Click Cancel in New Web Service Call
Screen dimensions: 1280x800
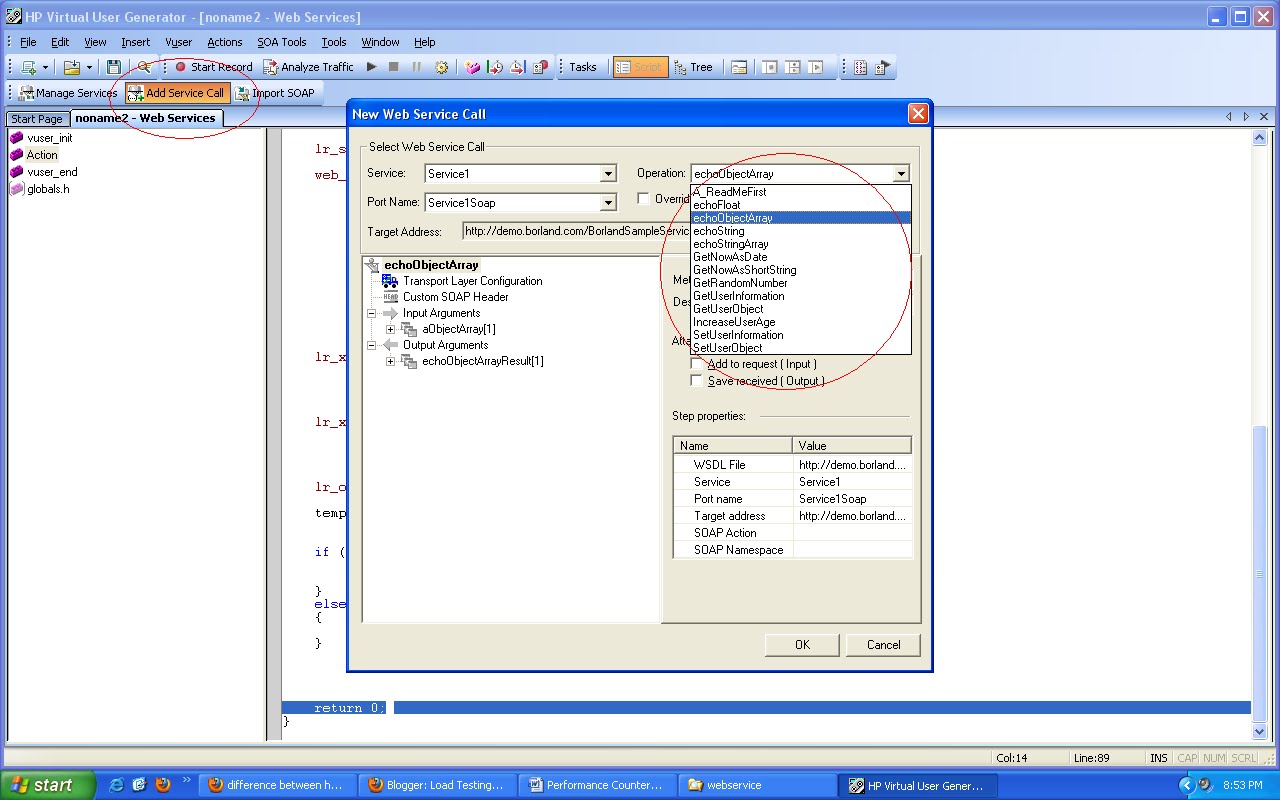coord(883,645)
